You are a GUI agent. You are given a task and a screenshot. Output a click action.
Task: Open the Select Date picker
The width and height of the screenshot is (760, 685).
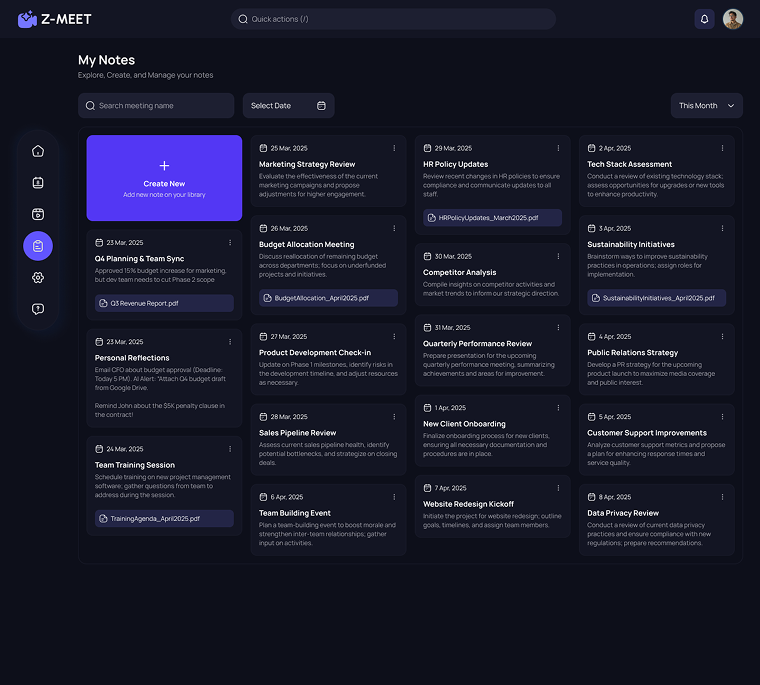click(288, 106)
